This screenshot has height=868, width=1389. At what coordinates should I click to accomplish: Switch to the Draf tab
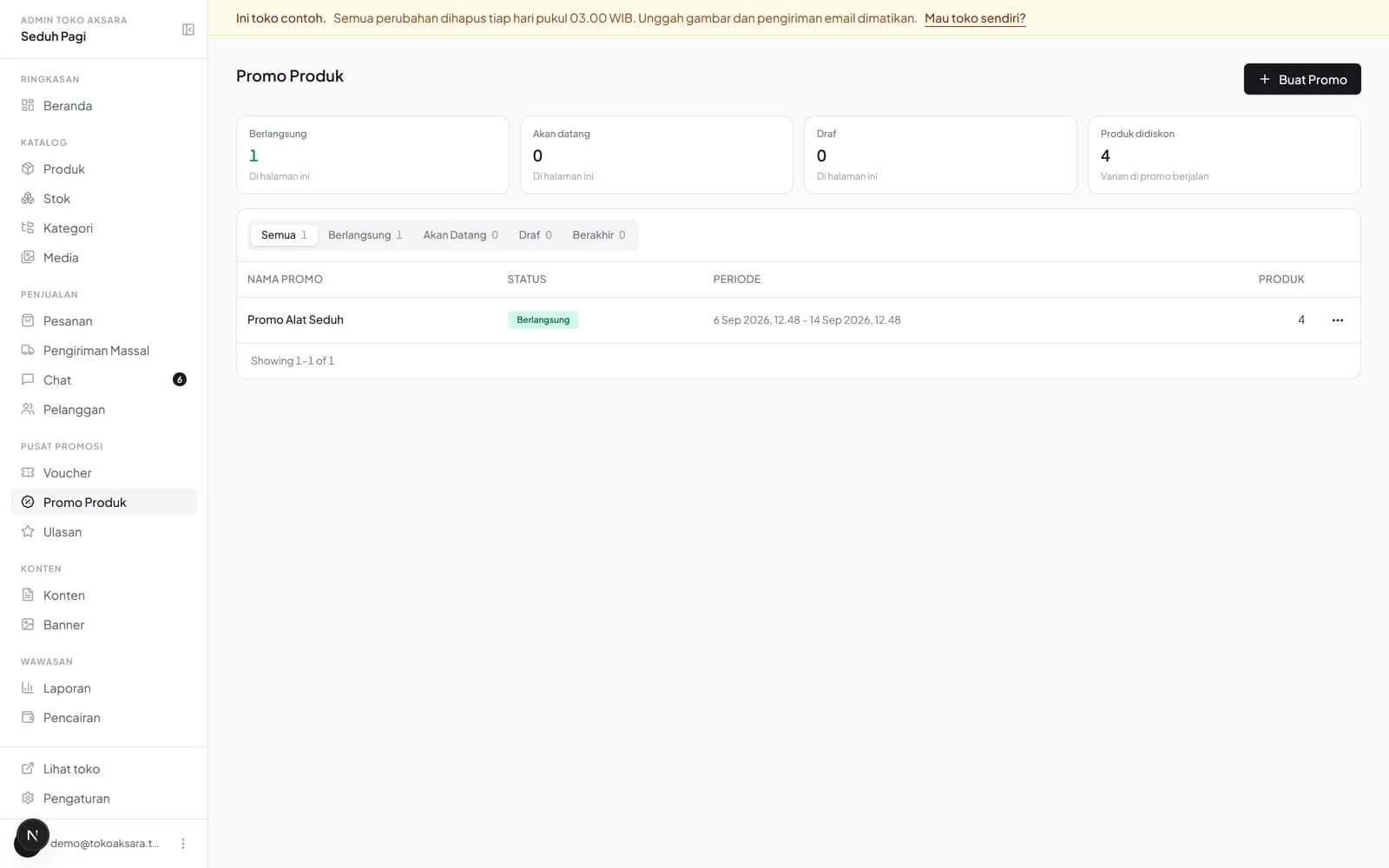coord(535,235)
